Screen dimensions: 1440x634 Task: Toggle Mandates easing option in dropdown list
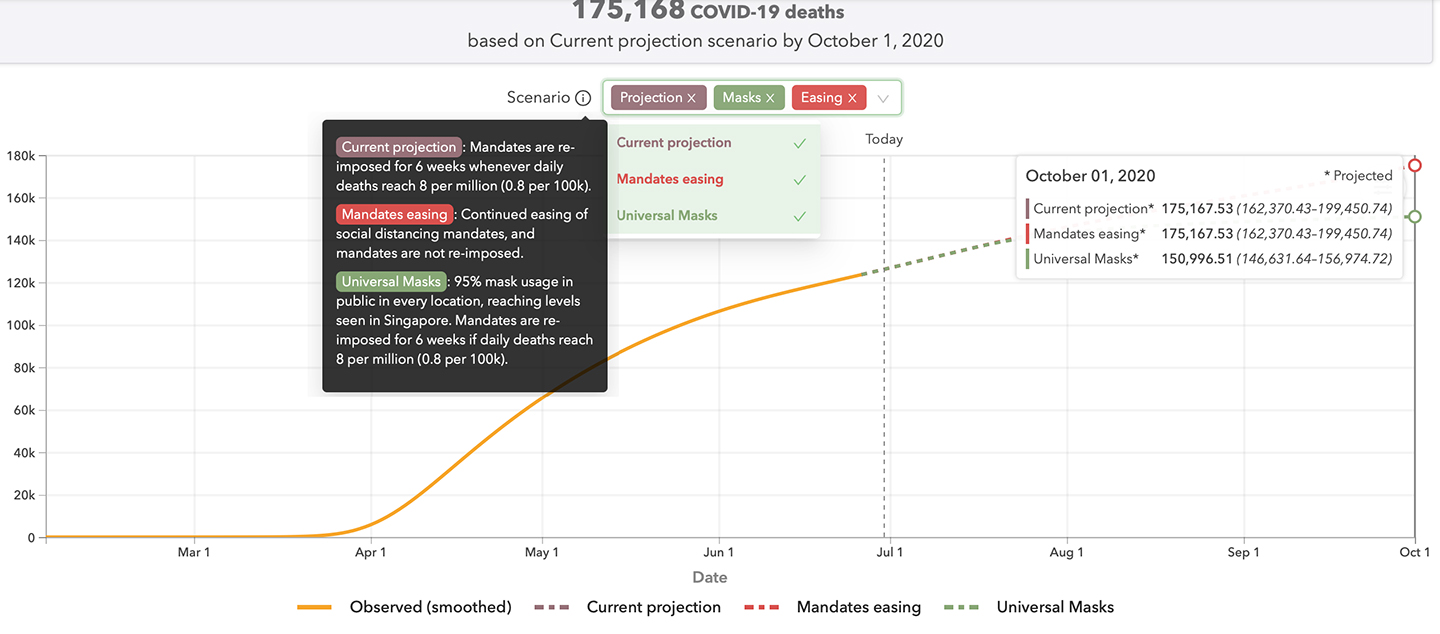(712, 180)
